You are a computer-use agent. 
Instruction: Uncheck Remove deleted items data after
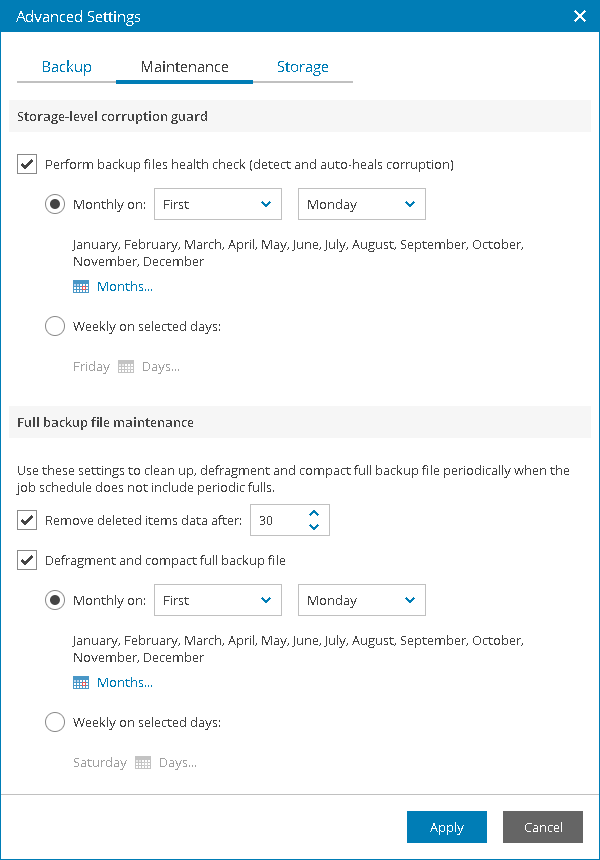[27, 520]
